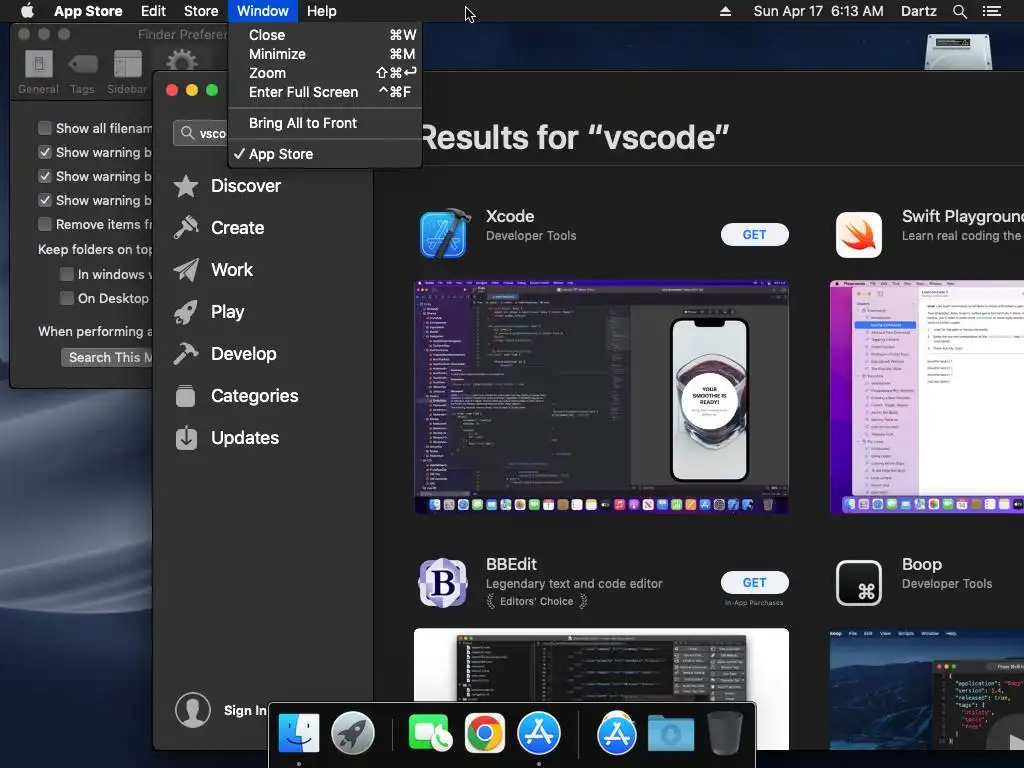Open the Trash in the Dock
This screenshot has width=1024, height=768.
[x=725, y=733]
